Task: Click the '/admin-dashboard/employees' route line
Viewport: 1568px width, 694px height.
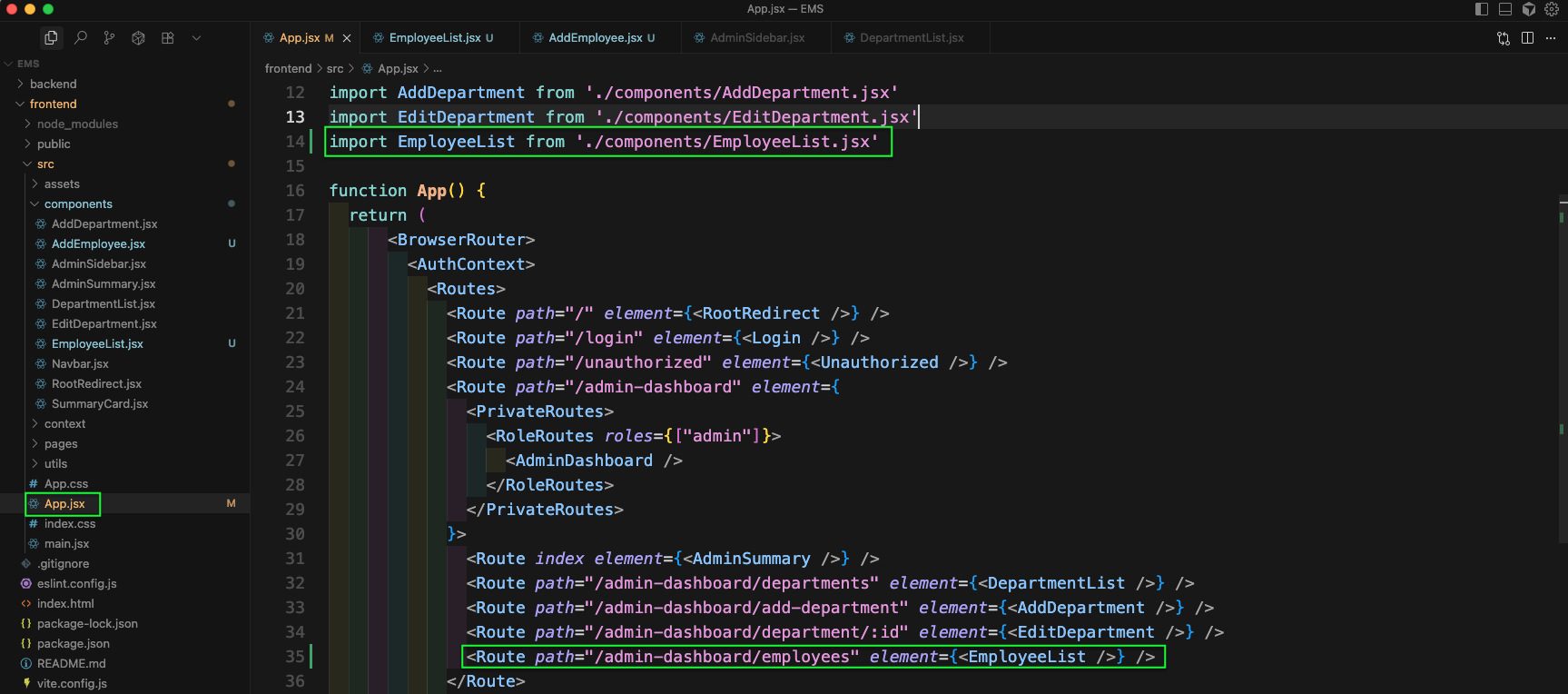Action: click(x=811, y=657)
